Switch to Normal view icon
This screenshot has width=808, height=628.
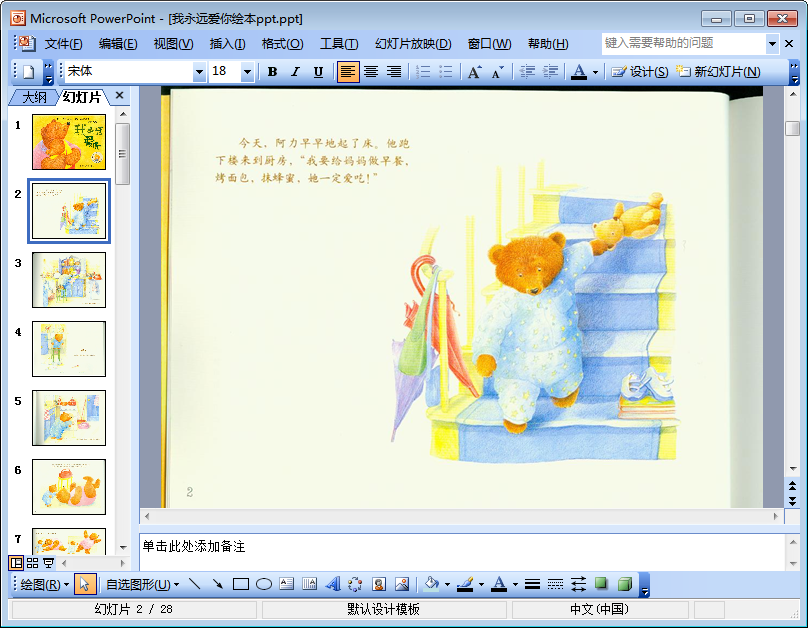pos(16,563)
